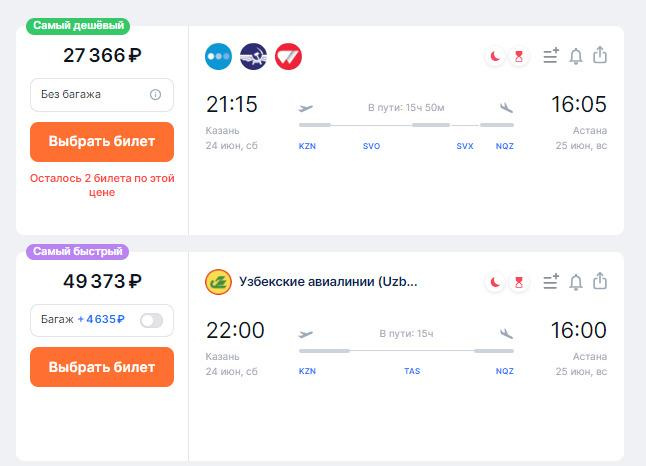Click the moon badge on the Uzbekistan Airways ticket

(x=495, y=282)
